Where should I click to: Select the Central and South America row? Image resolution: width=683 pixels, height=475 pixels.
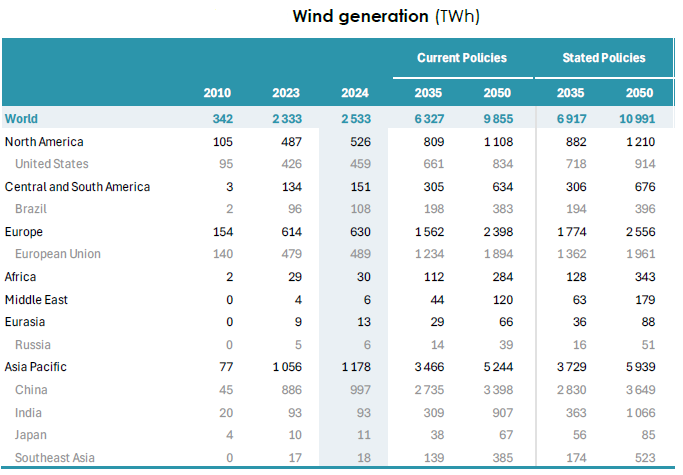77,187
